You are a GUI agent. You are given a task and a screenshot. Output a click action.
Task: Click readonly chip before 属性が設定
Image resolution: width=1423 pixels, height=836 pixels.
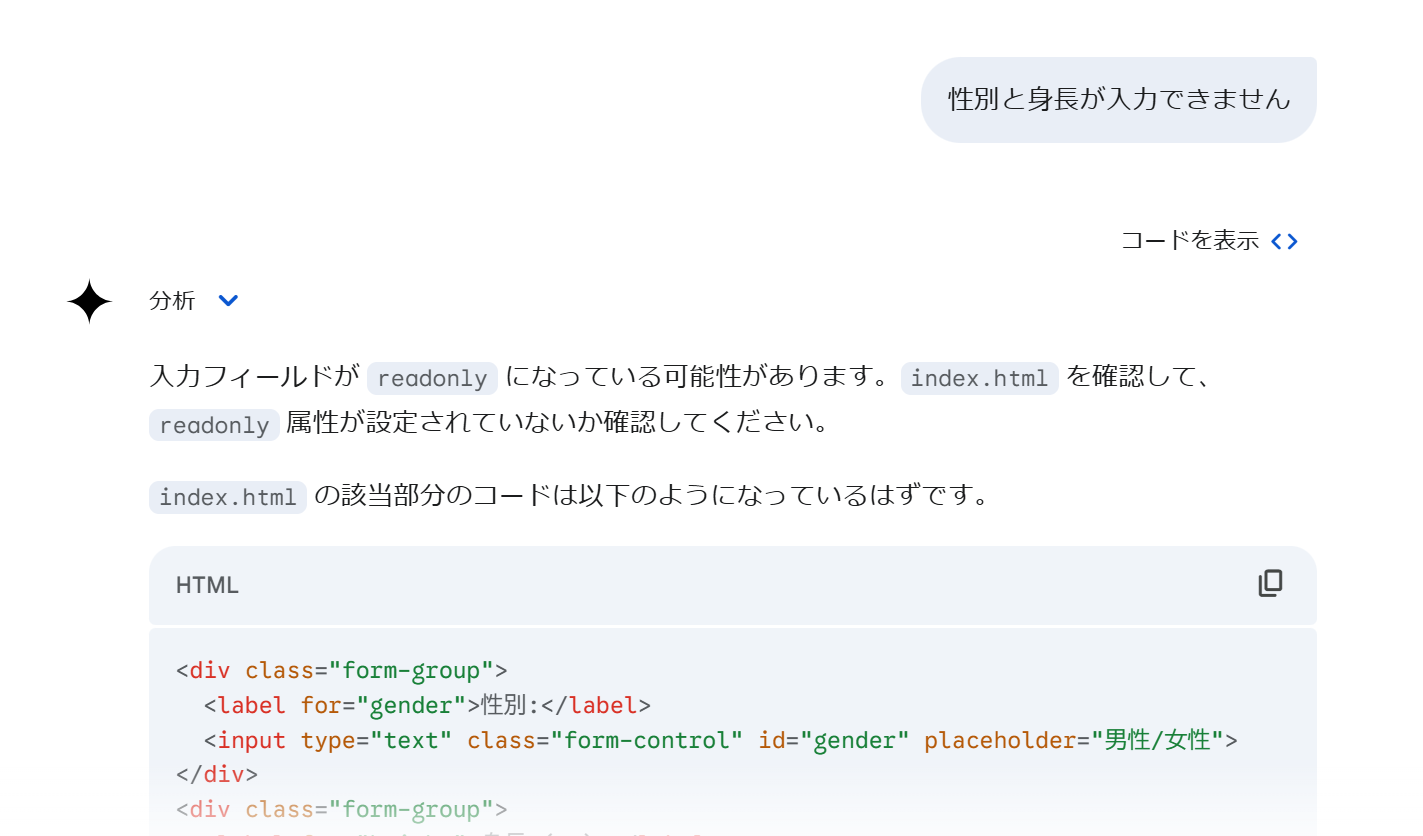point(214,425)
